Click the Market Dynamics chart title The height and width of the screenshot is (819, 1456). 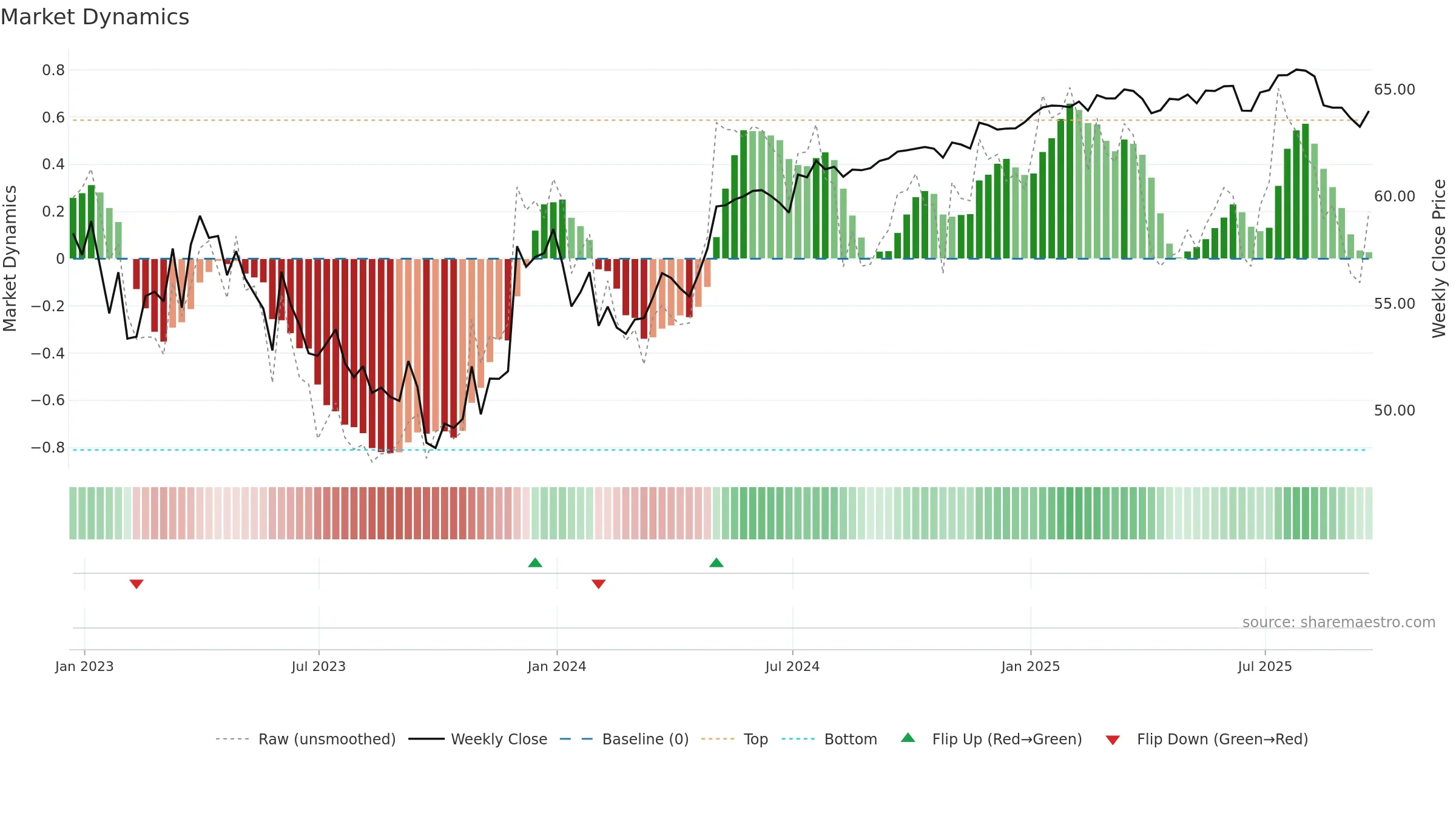[95, 17]
